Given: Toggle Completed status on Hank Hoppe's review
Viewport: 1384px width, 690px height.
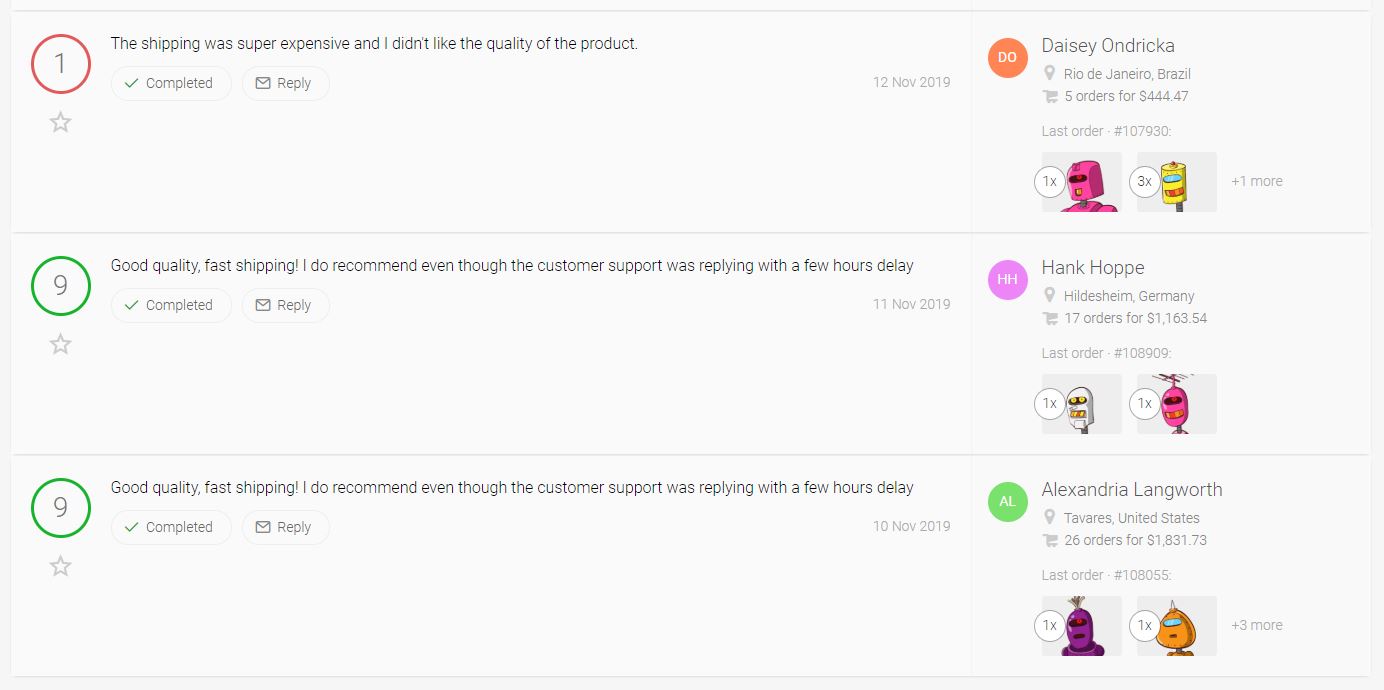Looking at the screenshot, I should click(x=171, y=305).
